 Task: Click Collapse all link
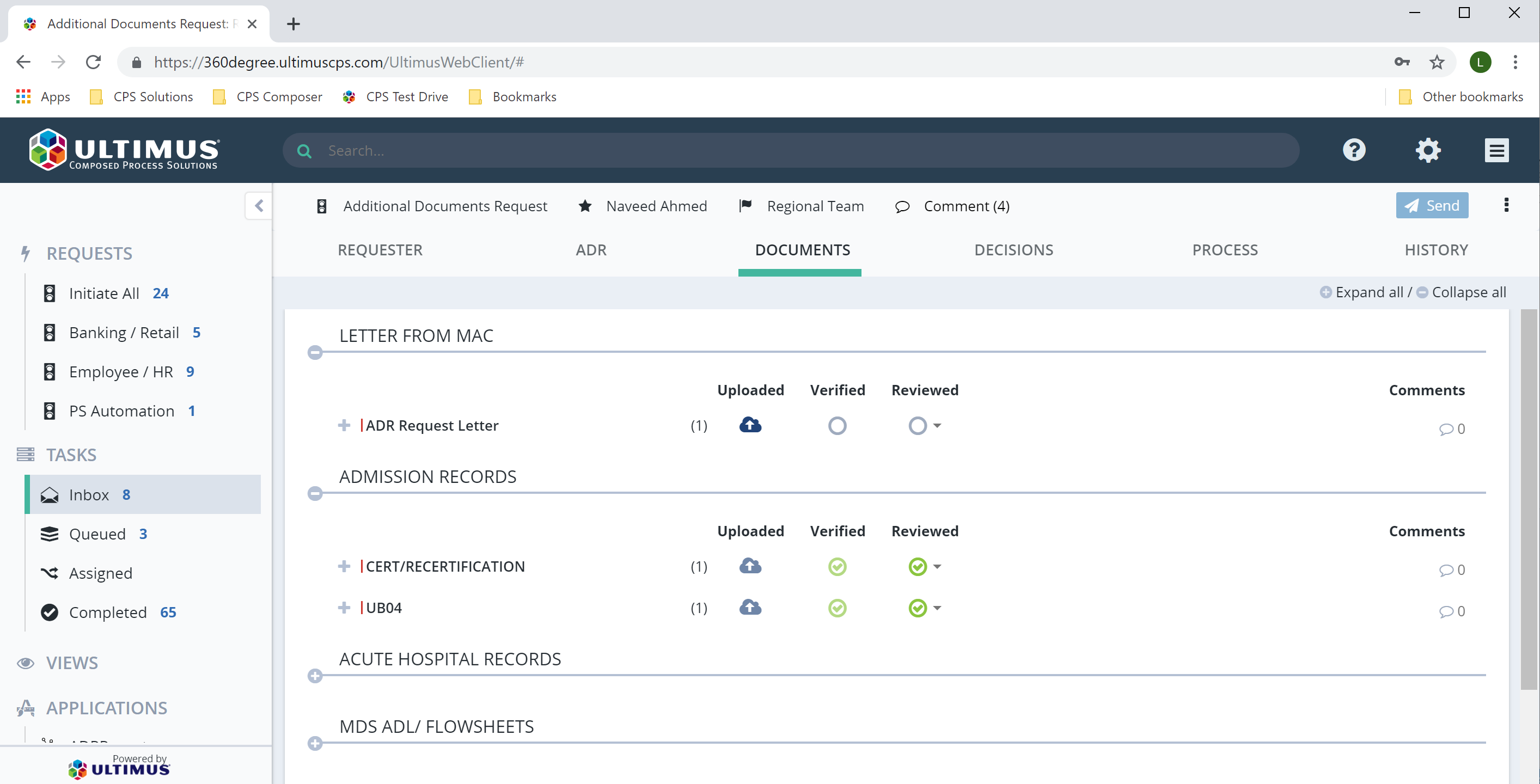click(x=1462, y=292)
